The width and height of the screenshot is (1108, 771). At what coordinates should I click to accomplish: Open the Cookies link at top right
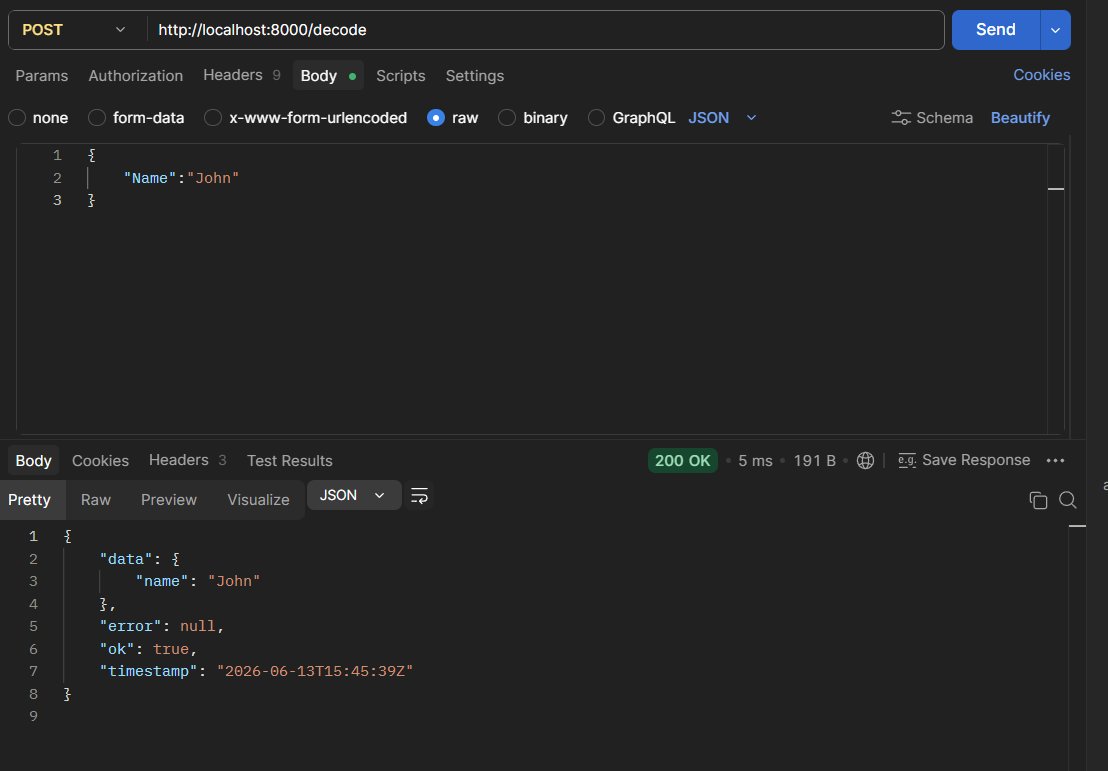(x=1042, y=75)
